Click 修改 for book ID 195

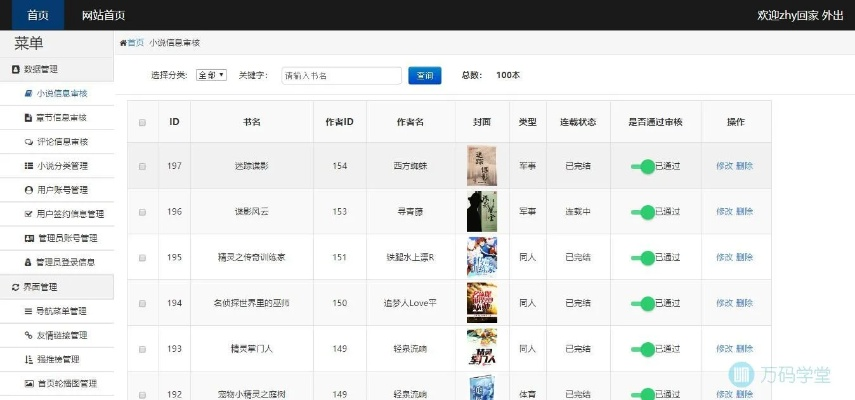coord(724,257)
